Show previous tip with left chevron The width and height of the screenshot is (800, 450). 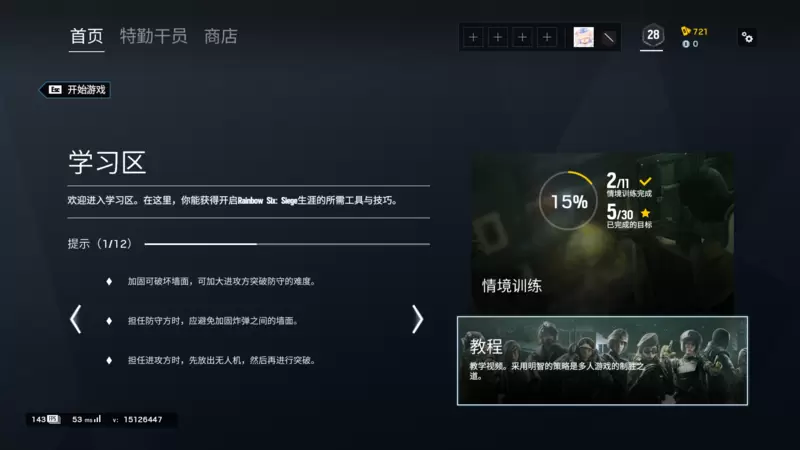coord(76,319)
